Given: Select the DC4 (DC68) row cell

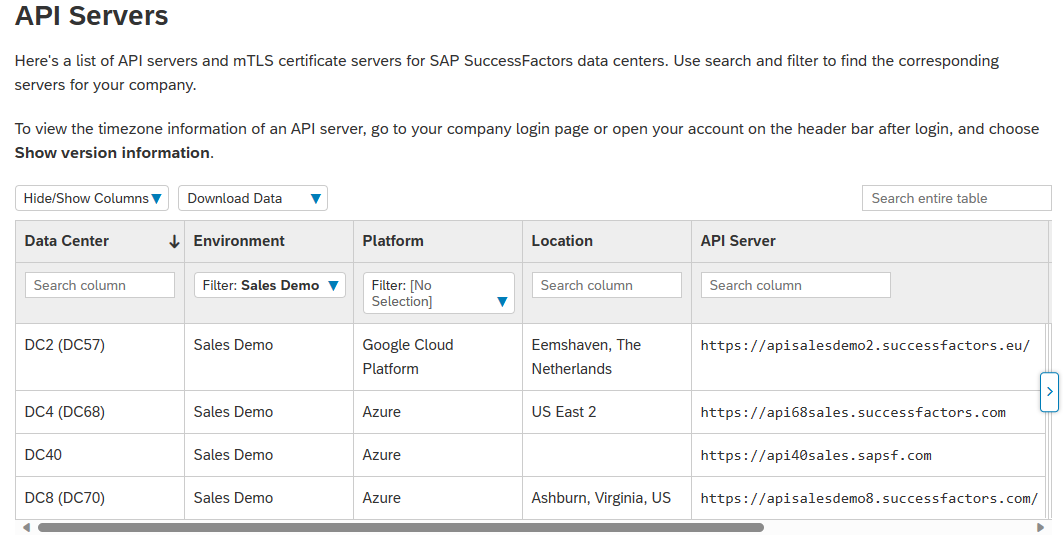Looking at the screenshot, I should tap(65, 412).
